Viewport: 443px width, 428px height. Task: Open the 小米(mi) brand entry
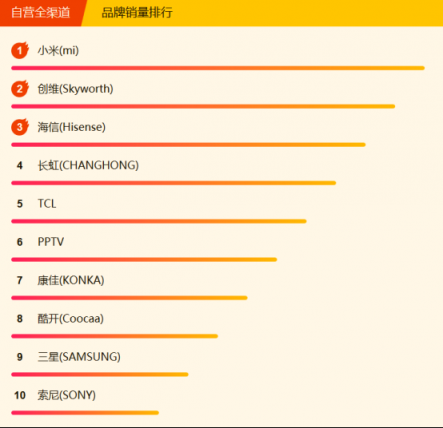pyautogui.click(x=58, y=51)
